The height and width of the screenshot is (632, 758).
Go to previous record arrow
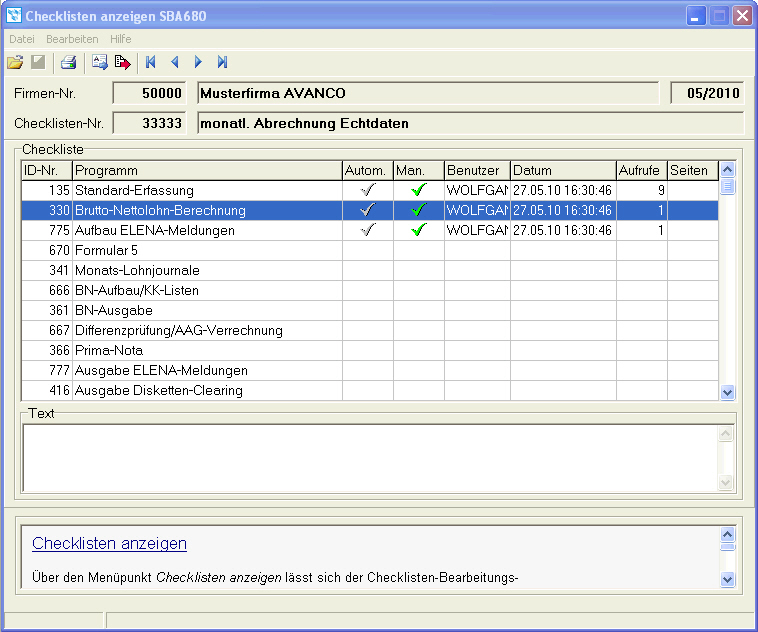[175, 62]
